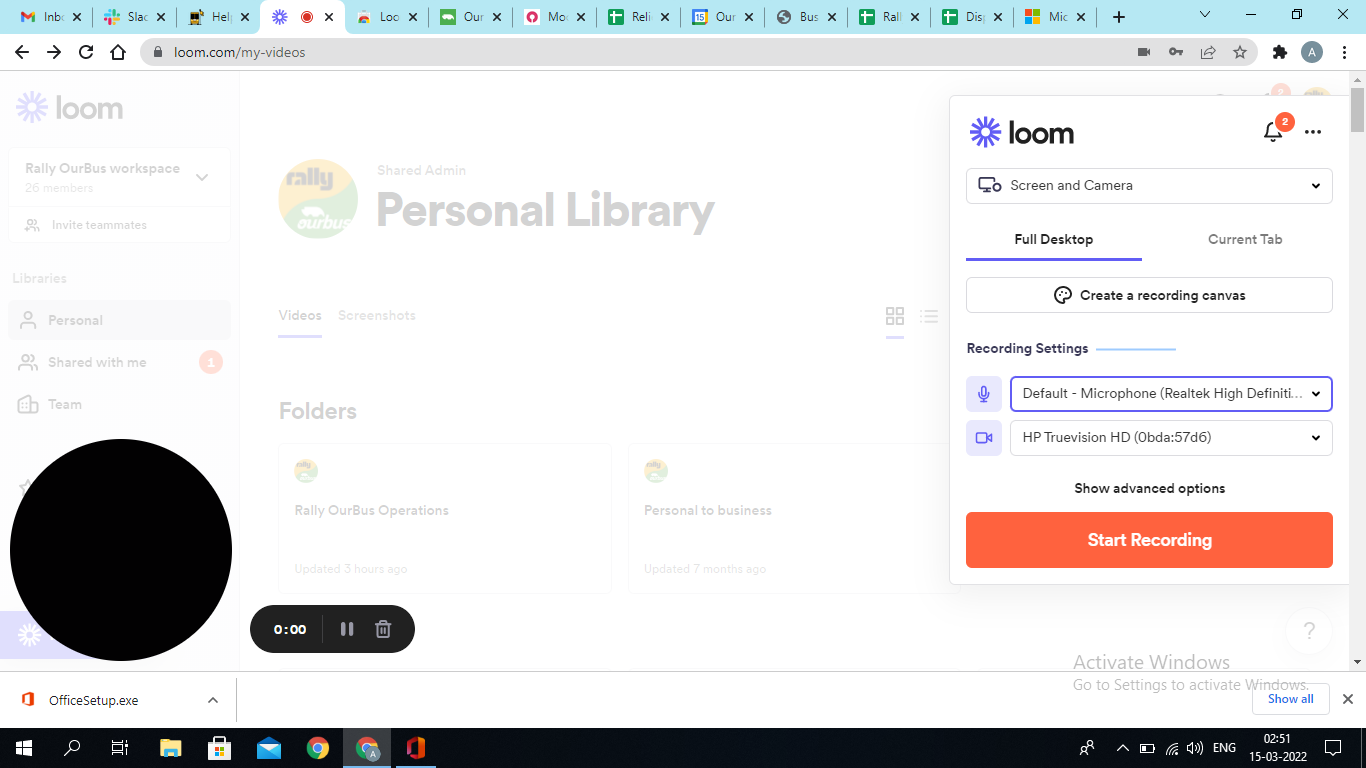Open the tab search chevron in title bar

click(1205, 15)
